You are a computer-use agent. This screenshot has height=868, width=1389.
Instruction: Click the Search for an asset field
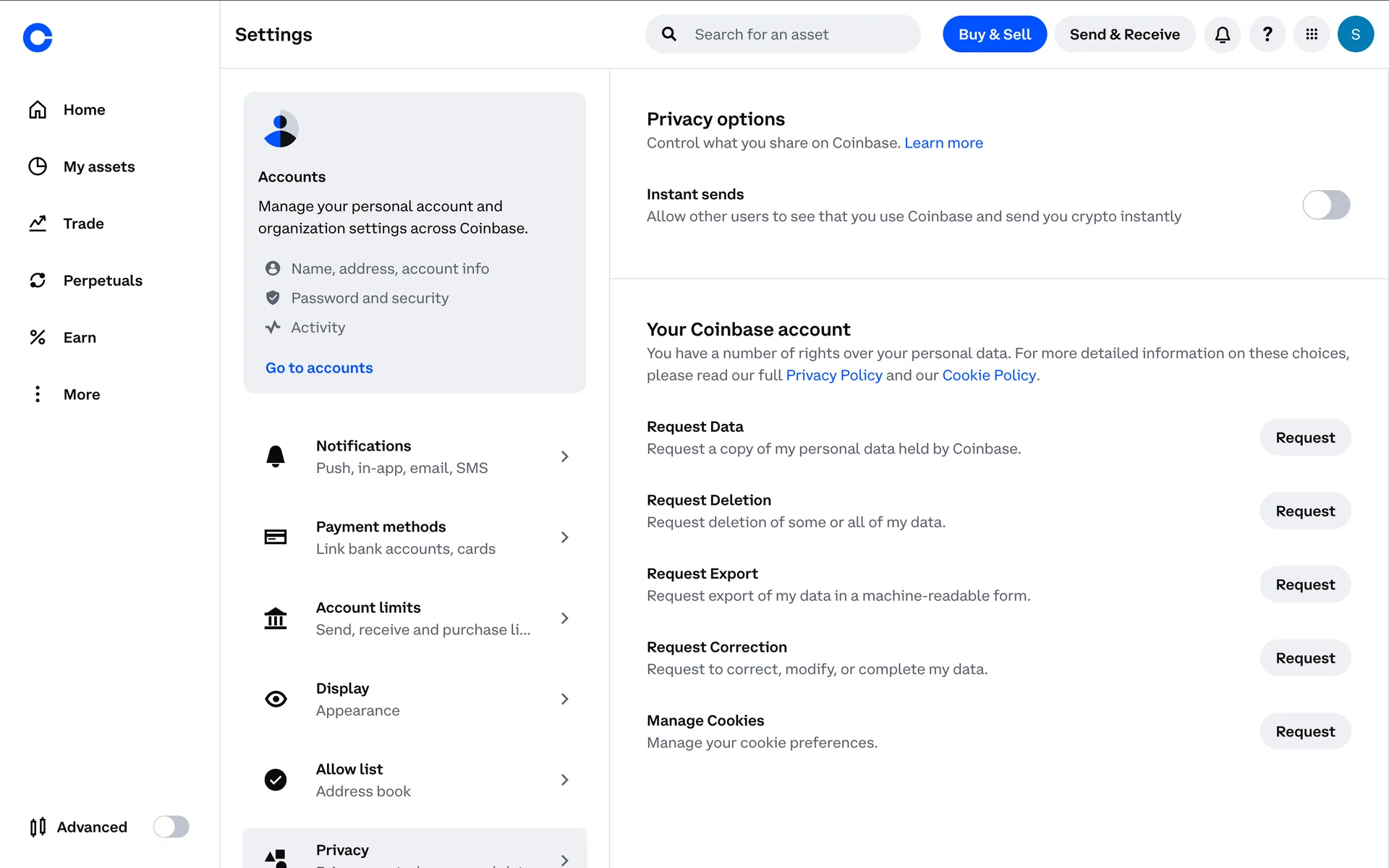tap(796, 34)
